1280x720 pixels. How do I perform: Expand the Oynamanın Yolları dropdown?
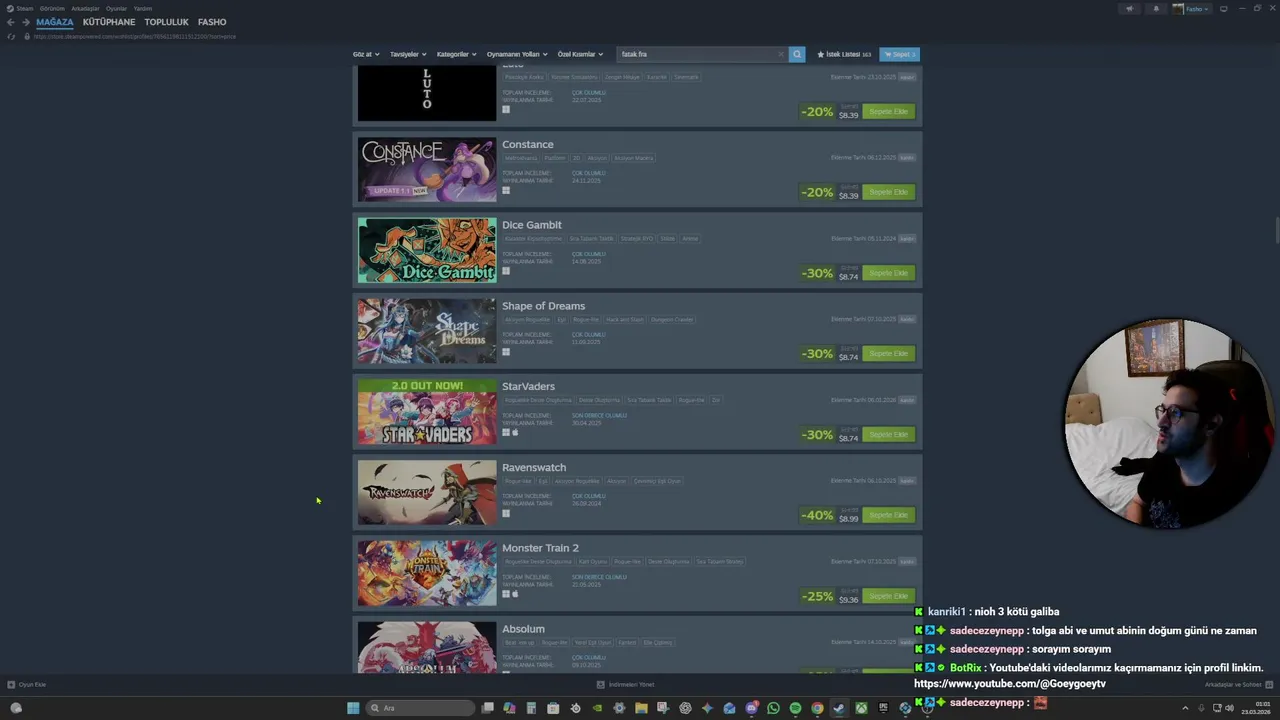coord(517,54)
